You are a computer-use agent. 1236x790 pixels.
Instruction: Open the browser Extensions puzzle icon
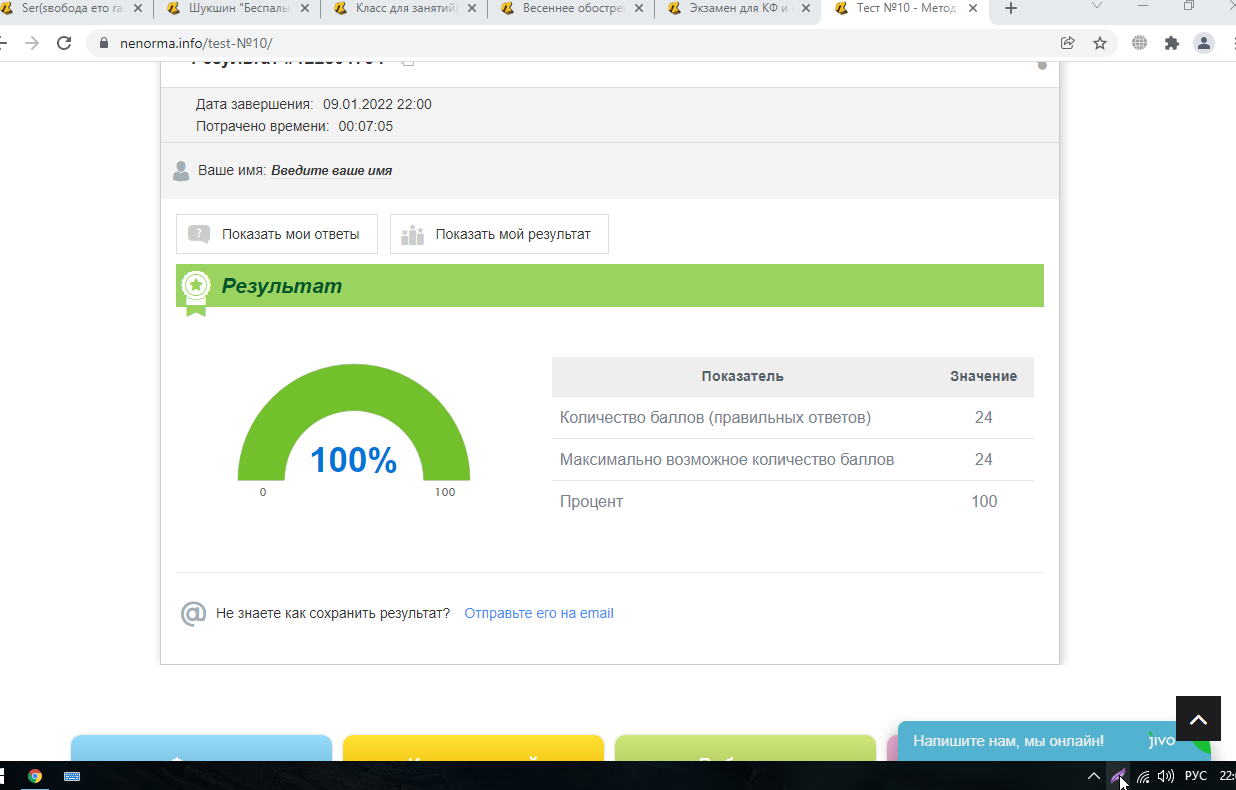tap(1172, 43)
